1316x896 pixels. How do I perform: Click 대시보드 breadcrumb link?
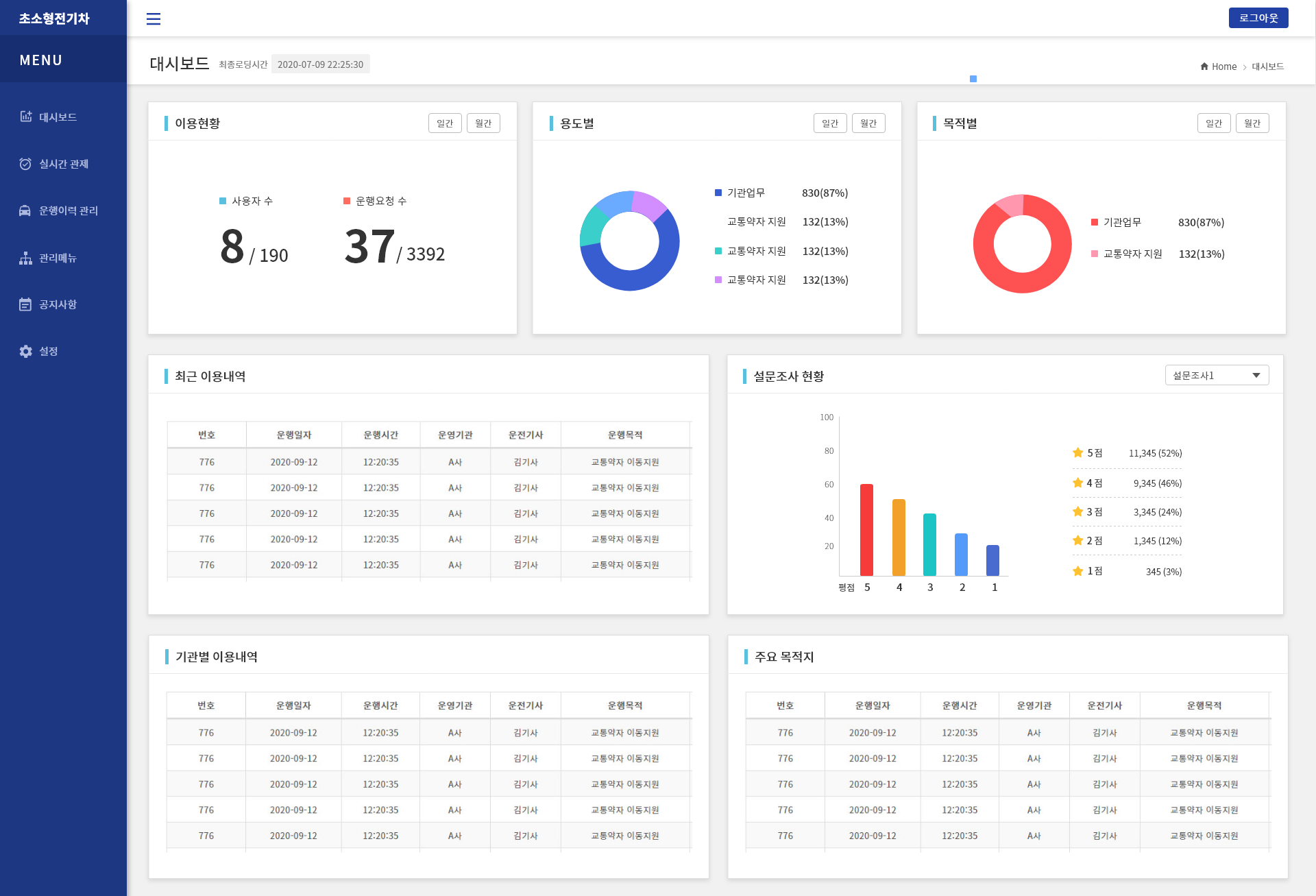(x=1267, y=66)
